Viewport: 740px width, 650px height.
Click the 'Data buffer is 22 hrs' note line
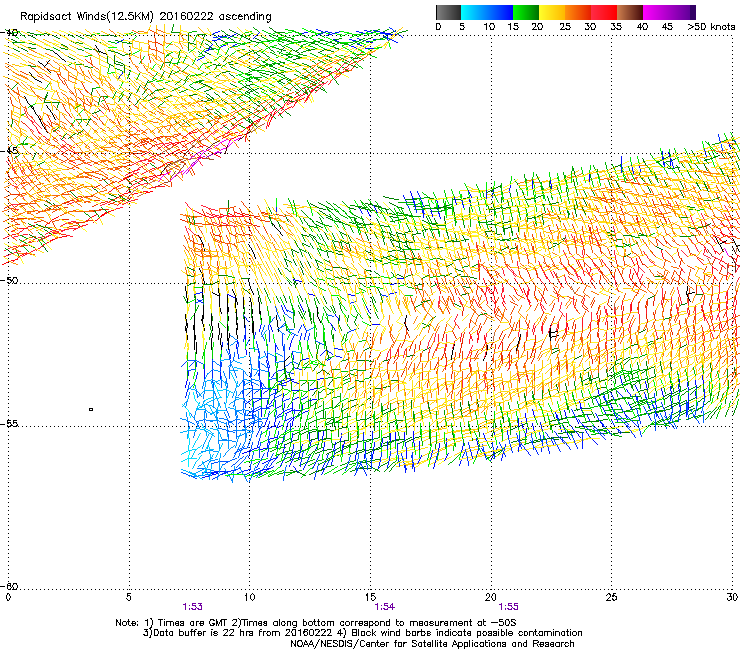tap(362, 633)
